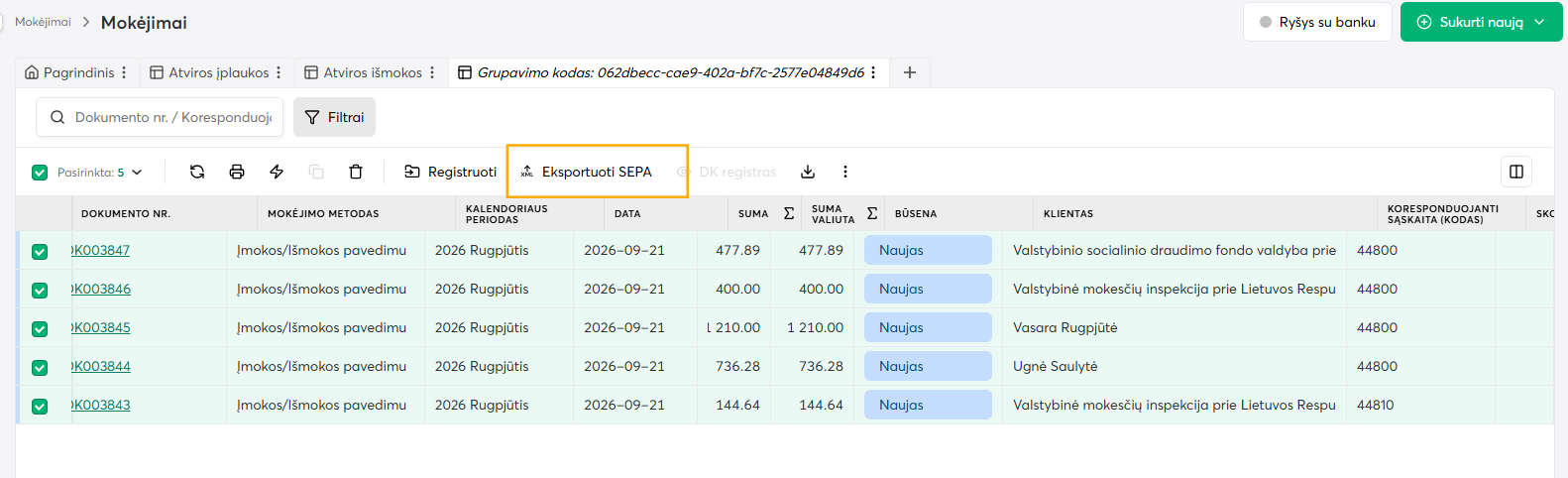
Task: Click Eksportuoti SEPA button
Action: point(587,172)
